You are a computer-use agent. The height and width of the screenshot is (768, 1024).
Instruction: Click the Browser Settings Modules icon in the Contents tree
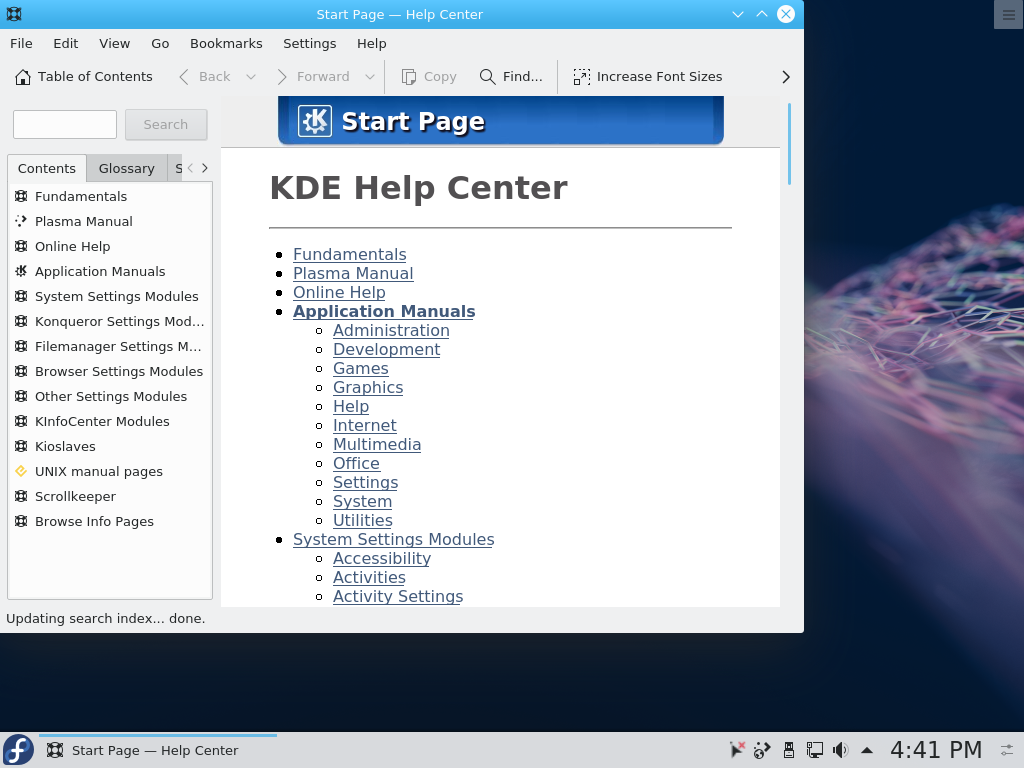(22, 371)
